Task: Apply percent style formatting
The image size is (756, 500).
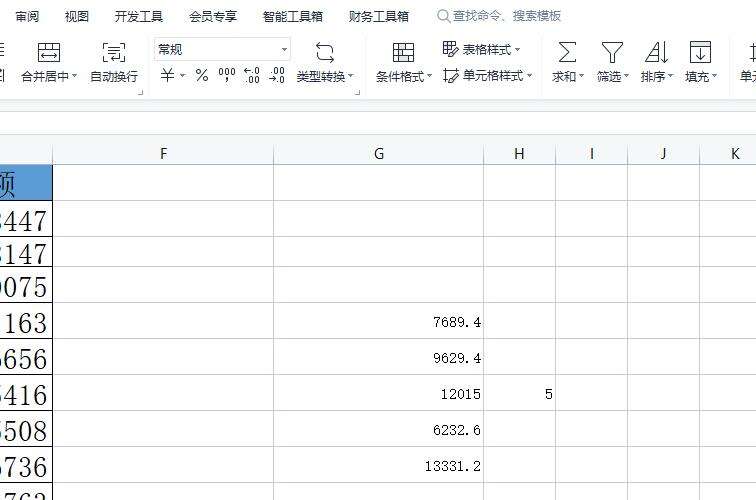Action: [x=202, y=75]
